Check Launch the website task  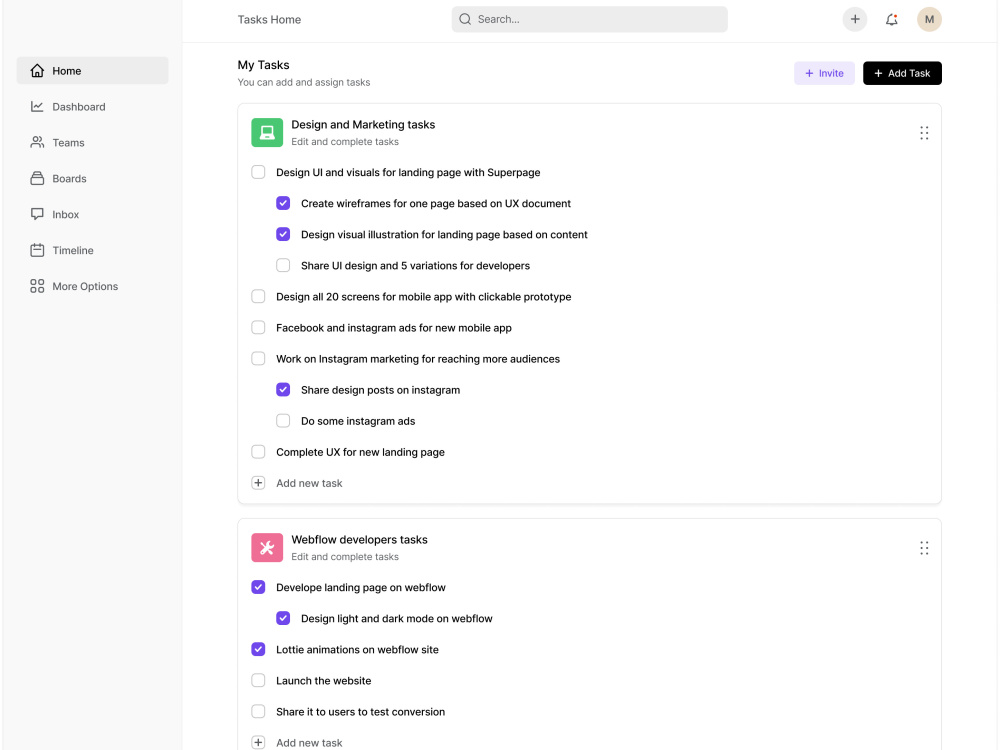[x=258, y=680]
